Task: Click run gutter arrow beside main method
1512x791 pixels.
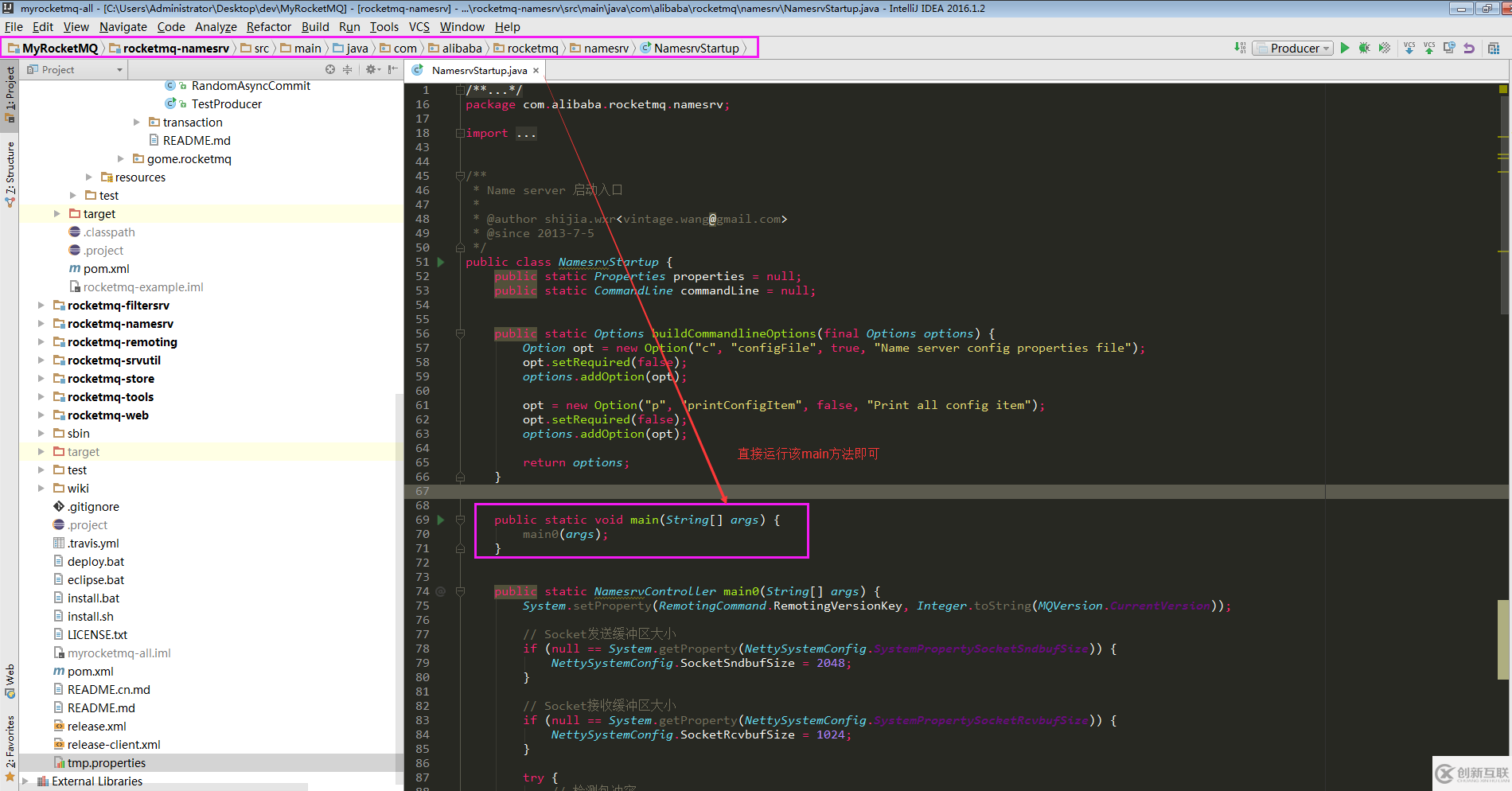Action: 441,520
